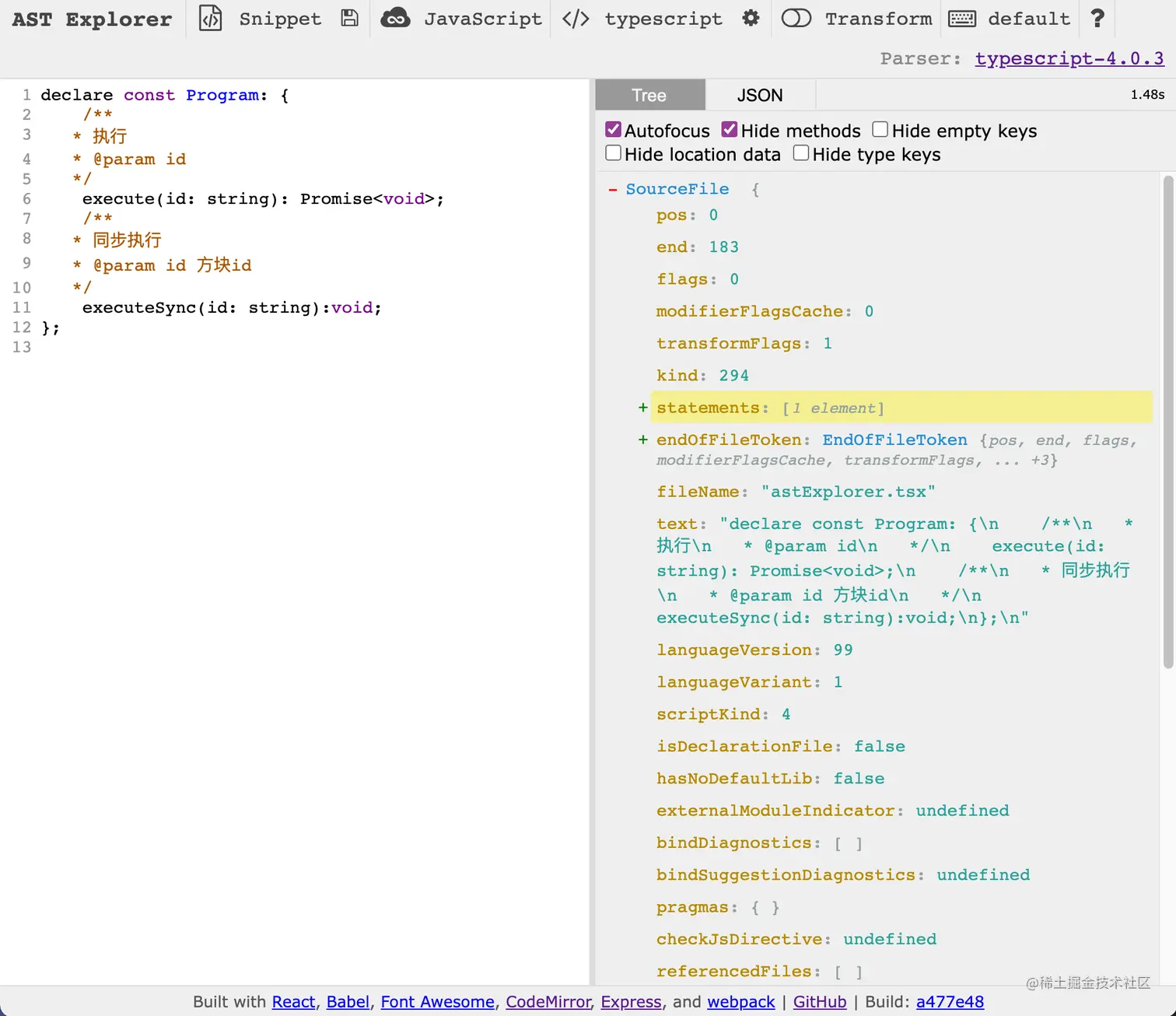Switch to the JSON tab
Image resolution: width=1176 pixels, height=1016 pixels.
tap(759, 94)
